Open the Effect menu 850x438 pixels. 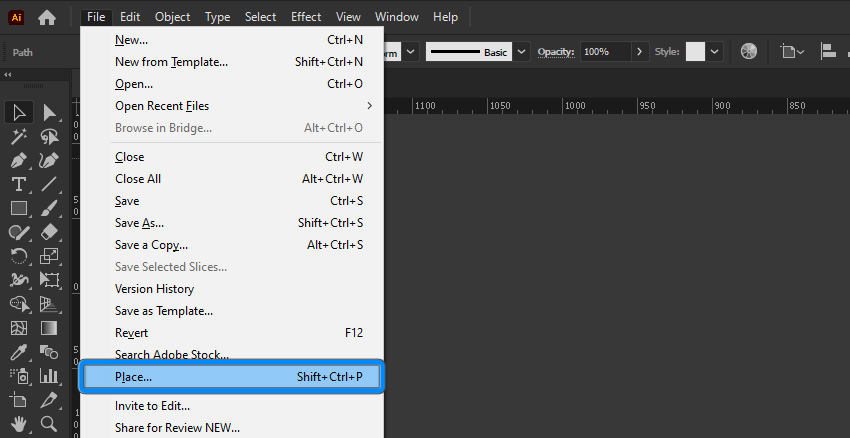point(306,17)
